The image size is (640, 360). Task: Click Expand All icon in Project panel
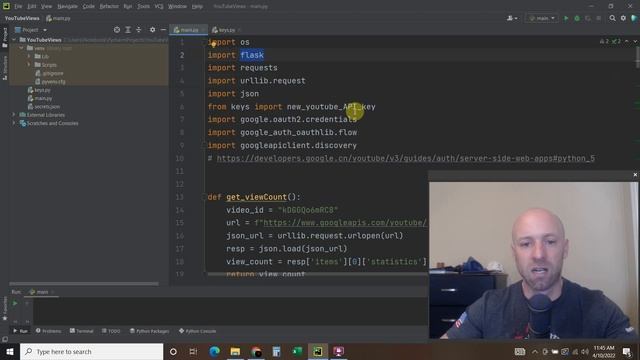tap(128, 30)
